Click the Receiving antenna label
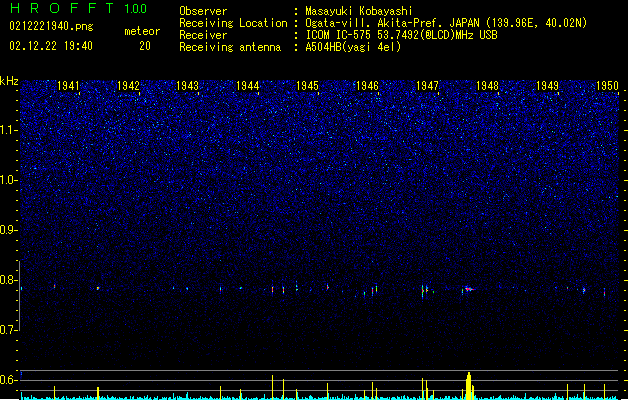Screen dimensions: 629x400 pos(230,47)
